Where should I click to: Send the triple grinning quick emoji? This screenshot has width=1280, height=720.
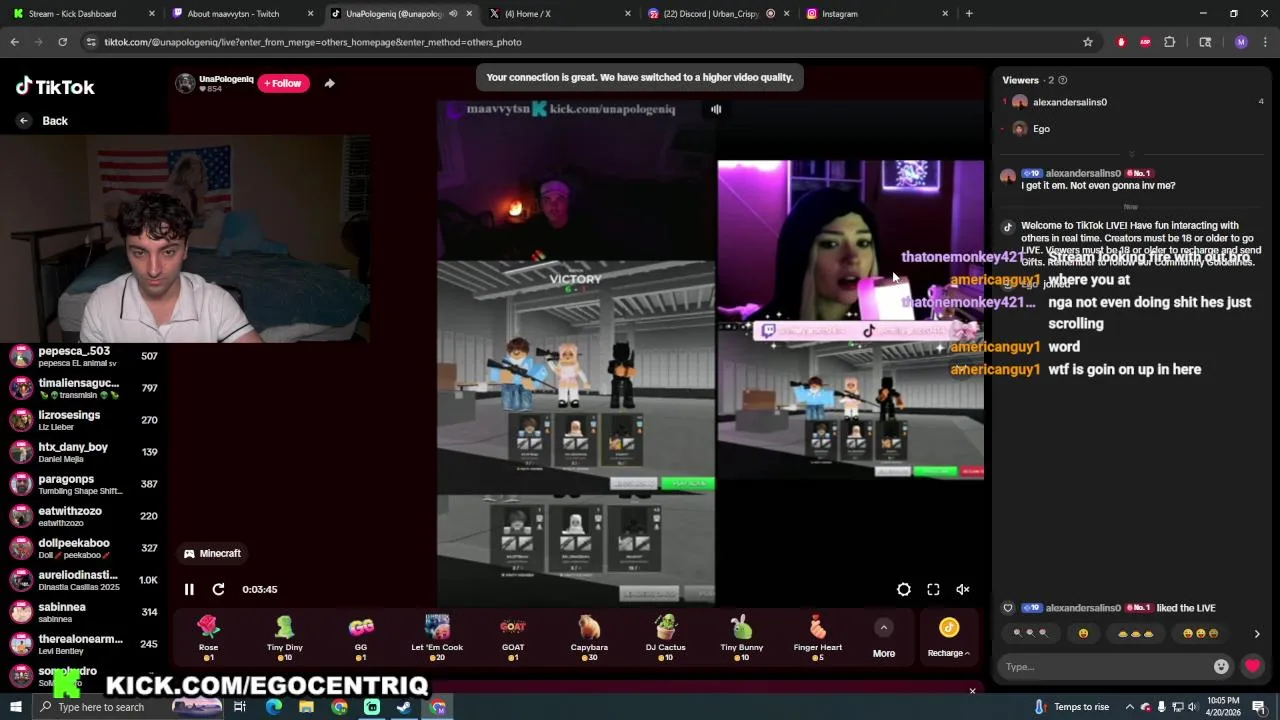tap(1200, 633)
